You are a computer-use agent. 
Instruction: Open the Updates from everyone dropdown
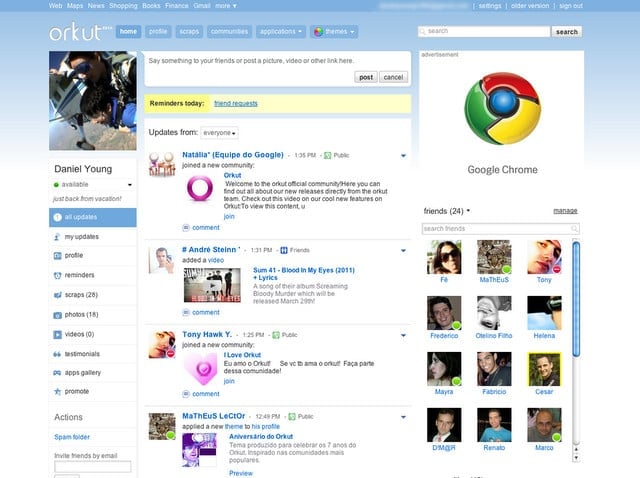(x=220, y=133)
